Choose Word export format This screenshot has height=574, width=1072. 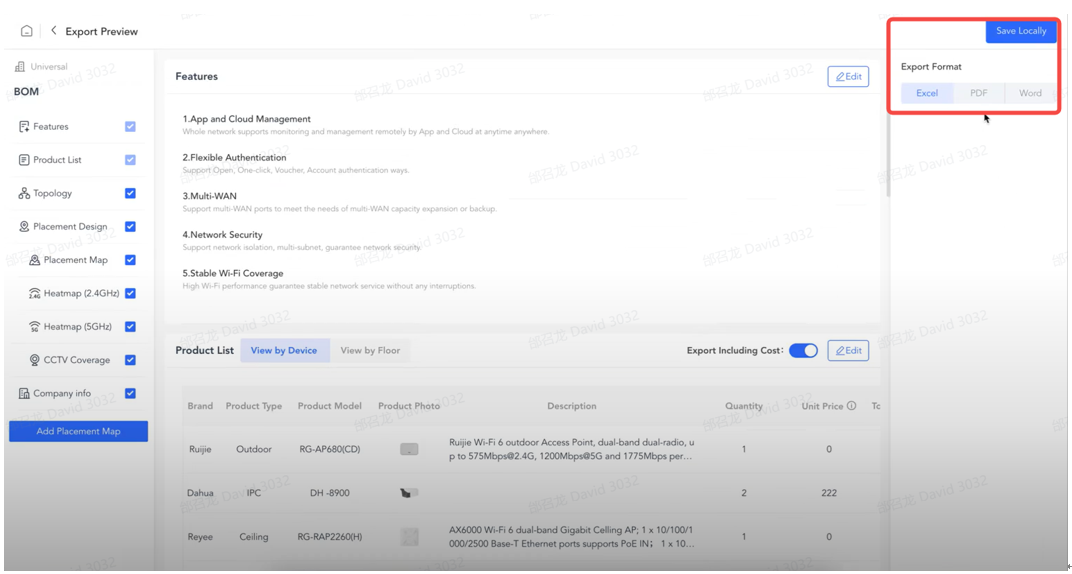tap(1030, 93)
